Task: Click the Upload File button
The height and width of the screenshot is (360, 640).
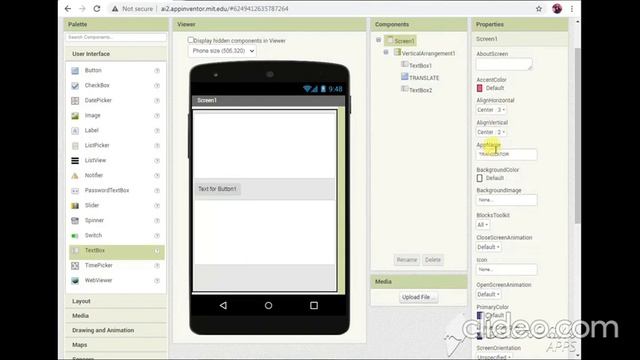Action: click(x=418, y=297)
